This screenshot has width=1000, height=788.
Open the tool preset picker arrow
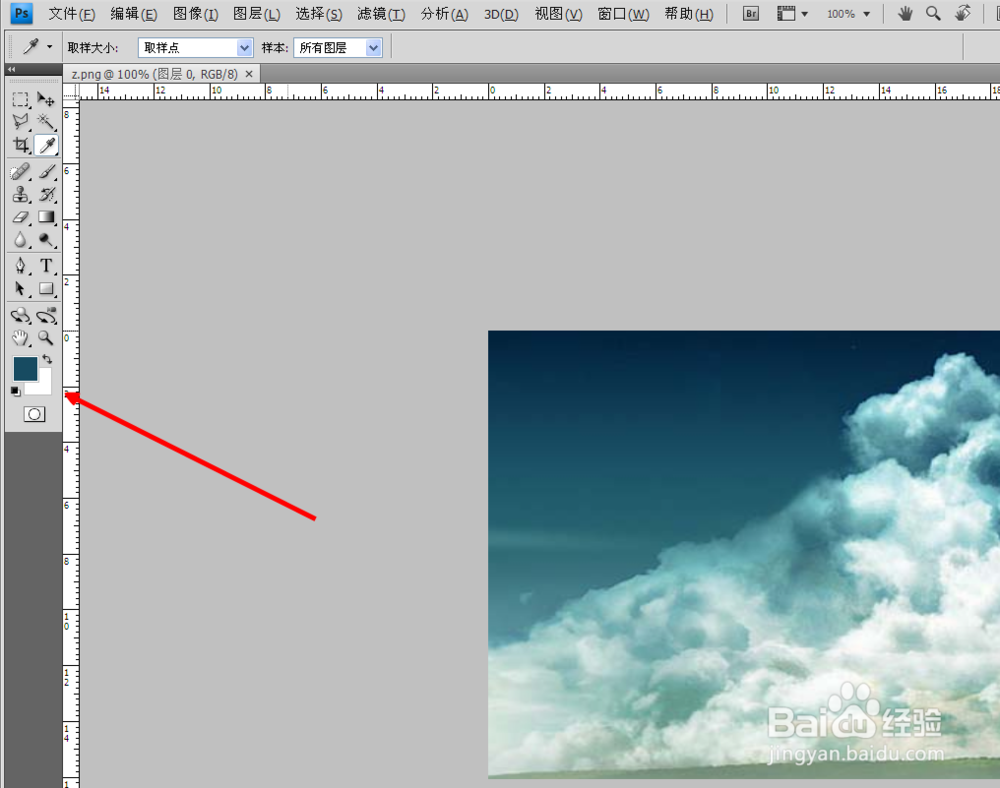(49, 47)
